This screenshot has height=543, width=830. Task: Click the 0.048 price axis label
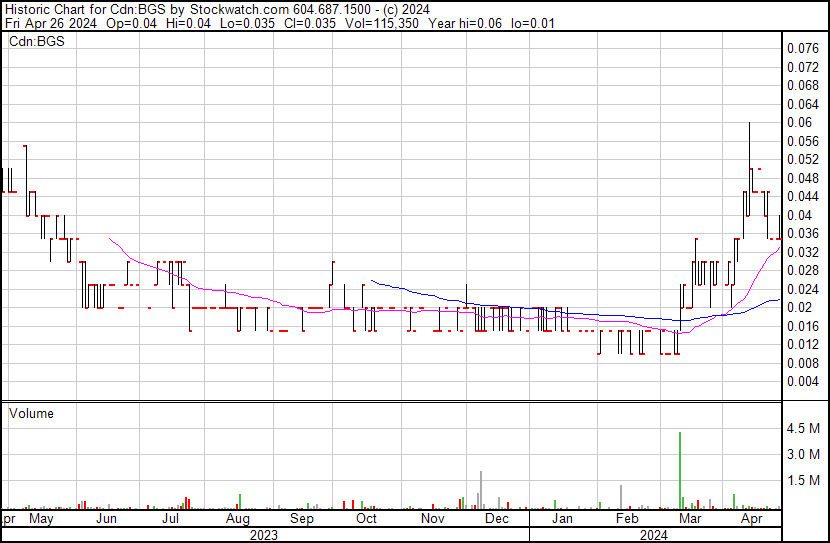click(803, 178)
